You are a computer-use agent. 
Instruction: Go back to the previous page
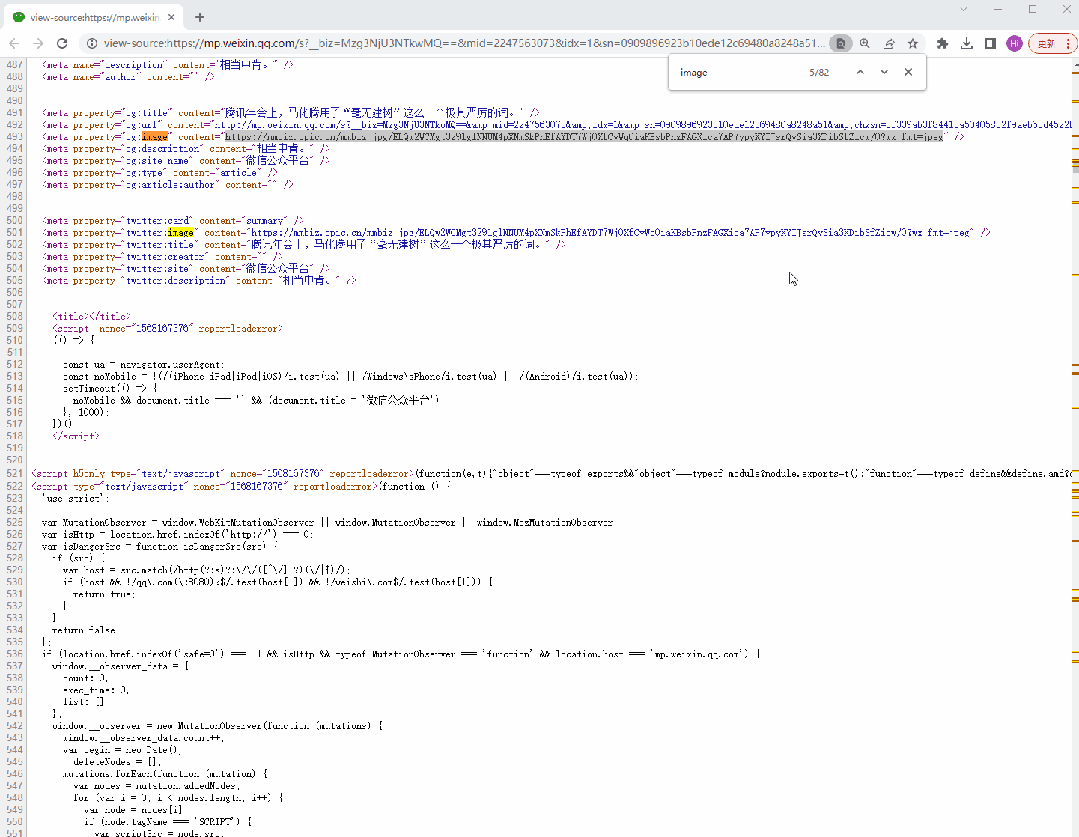14,43
